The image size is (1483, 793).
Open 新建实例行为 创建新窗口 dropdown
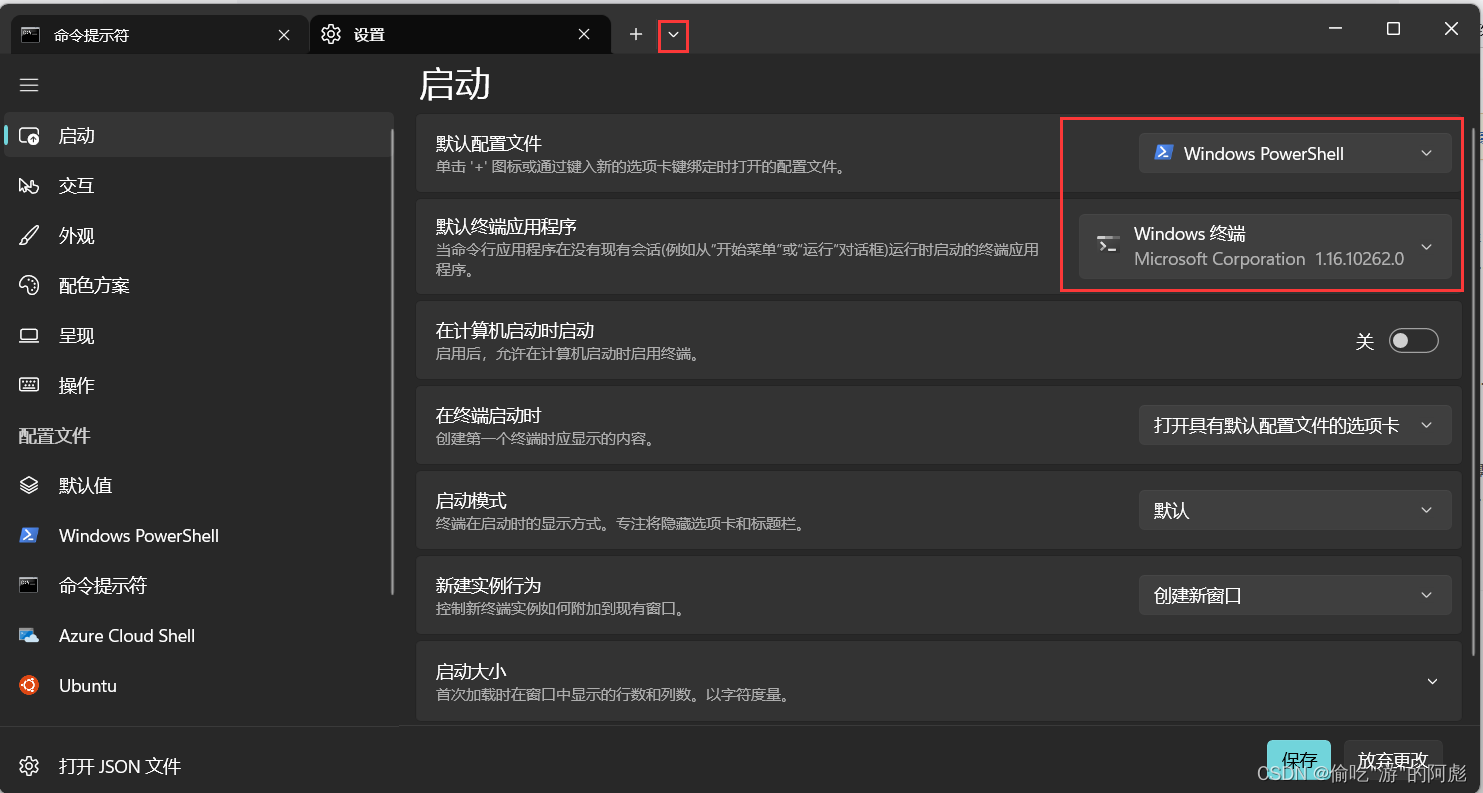(x=1295, y=595)
